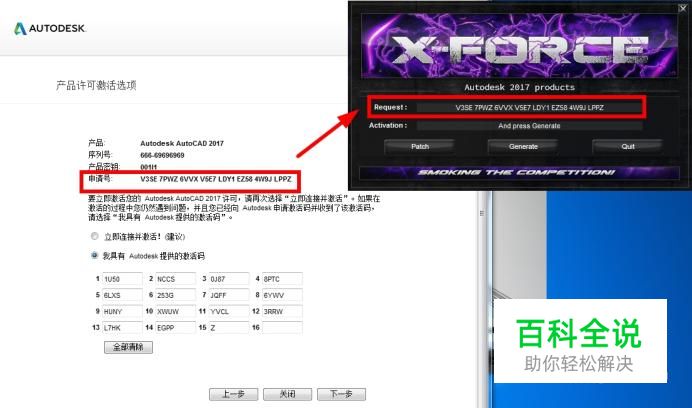Click activation code field 6 containing 253G
This screenshot has width=692, height=408.
click(x=176, y=295)
